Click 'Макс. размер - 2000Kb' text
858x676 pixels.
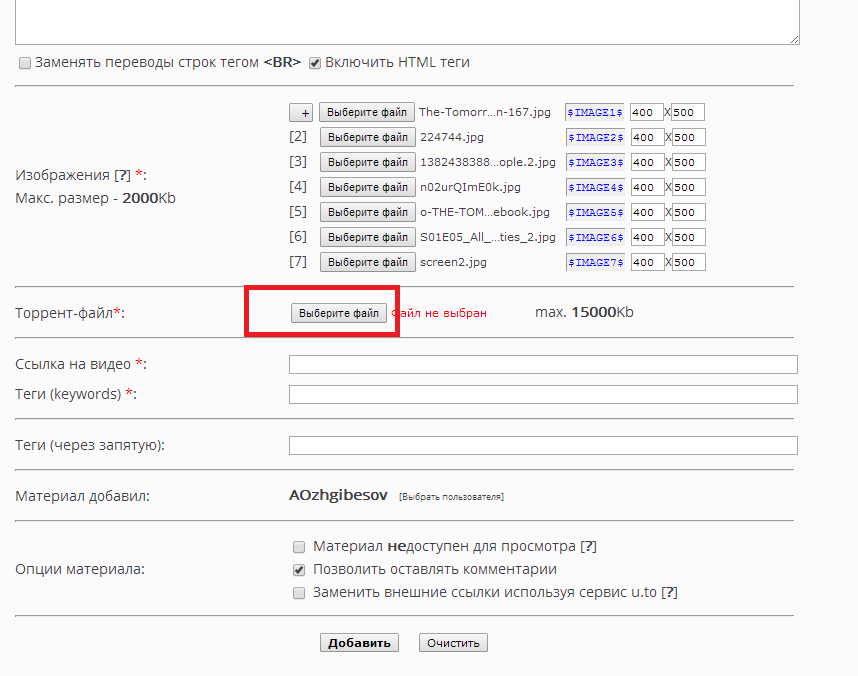(96, 198)
